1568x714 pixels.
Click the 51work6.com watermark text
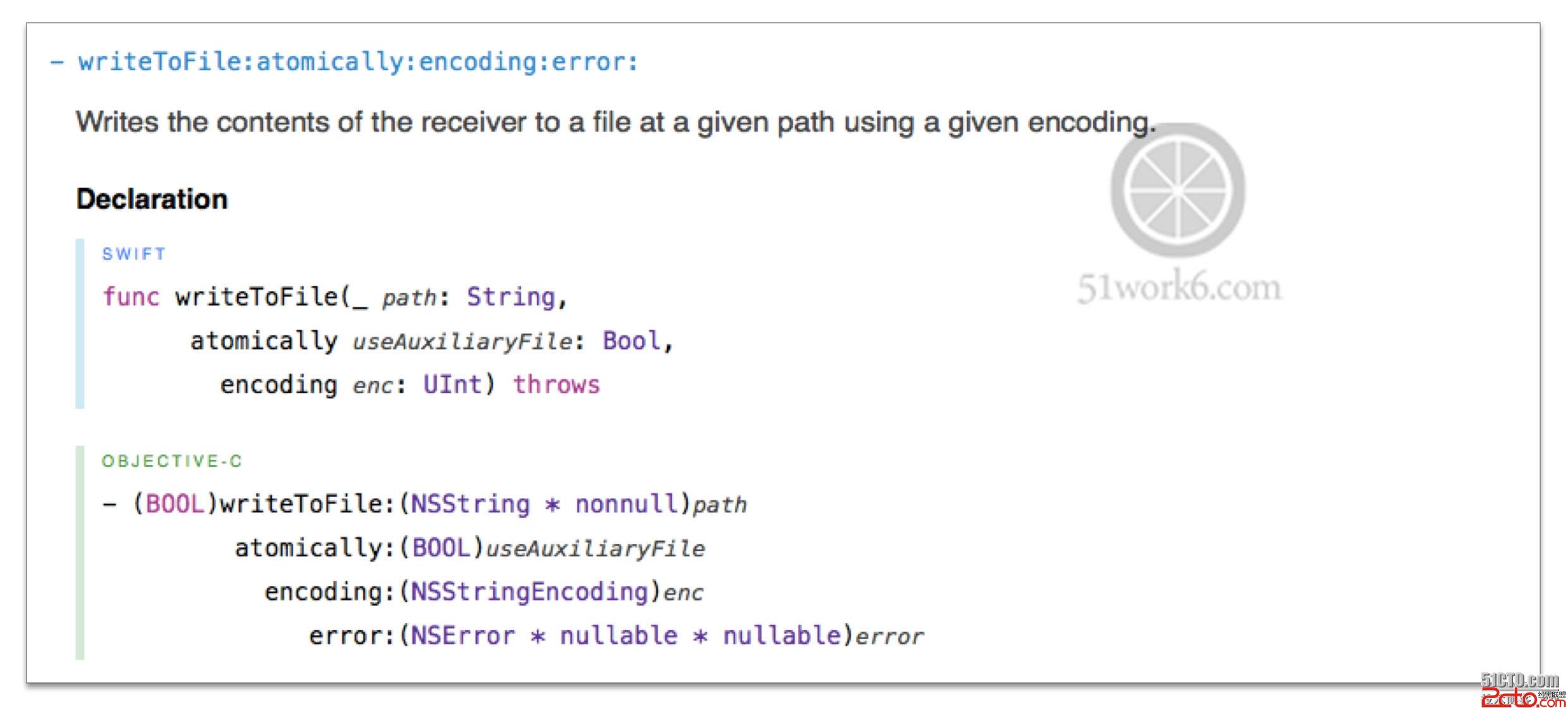click(x=1179, y=288)
